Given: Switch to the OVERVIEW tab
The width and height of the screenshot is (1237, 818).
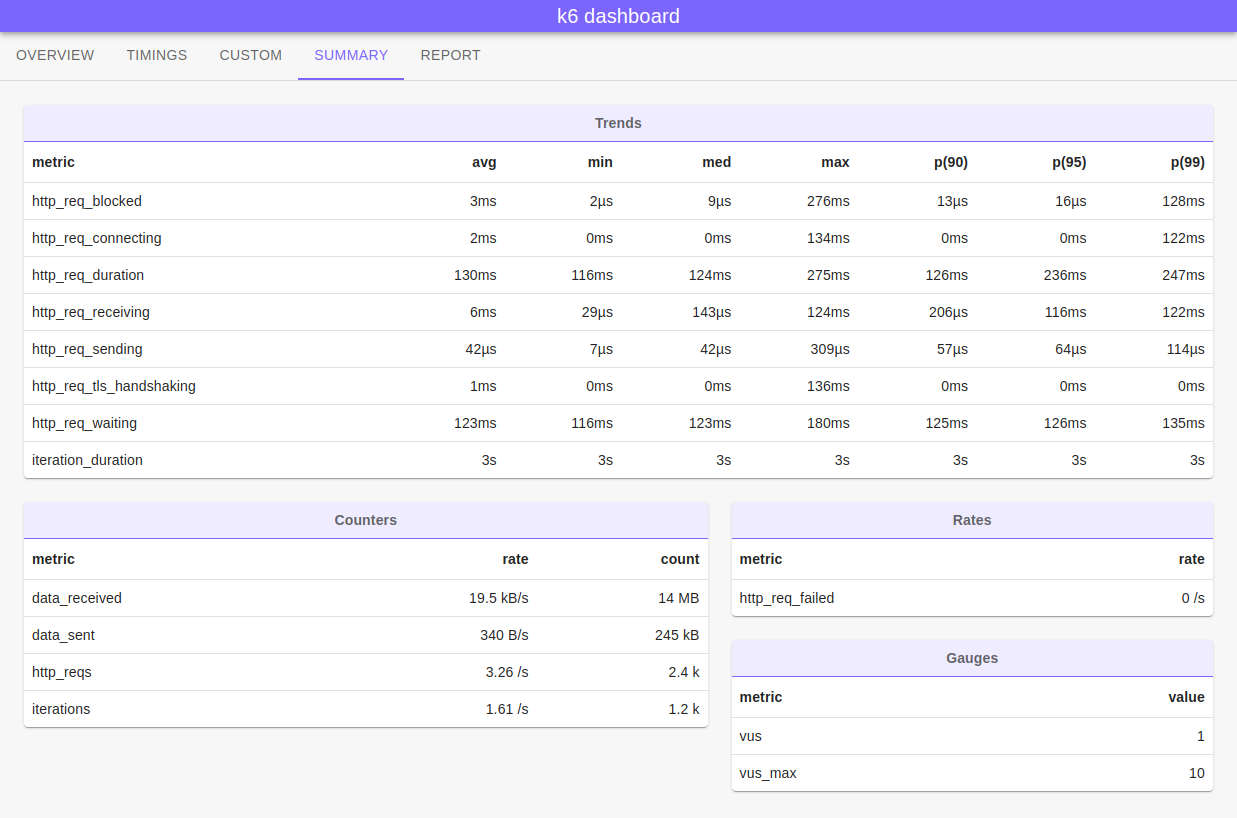Looking at the screenshot, I should pos(55,55).
